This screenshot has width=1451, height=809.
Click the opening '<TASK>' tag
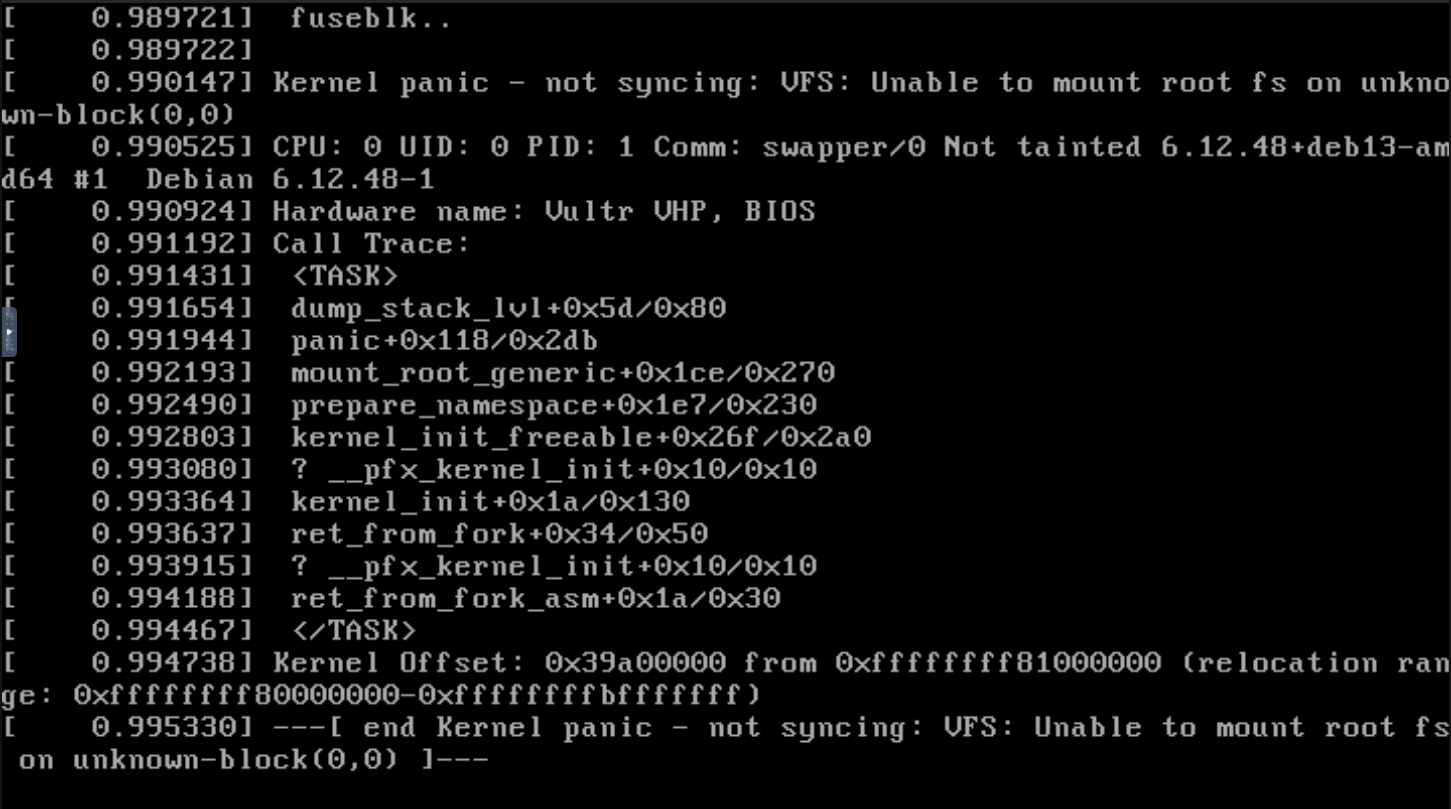[x=344, y=275]
